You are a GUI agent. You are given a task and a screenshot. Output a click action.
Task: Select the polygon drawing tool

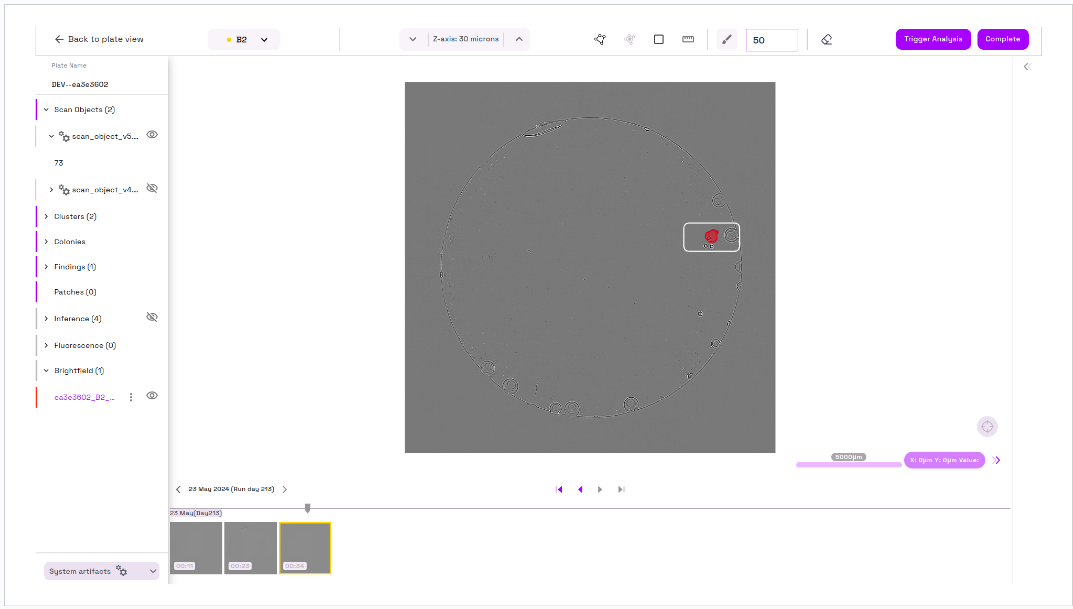point(600,39)
